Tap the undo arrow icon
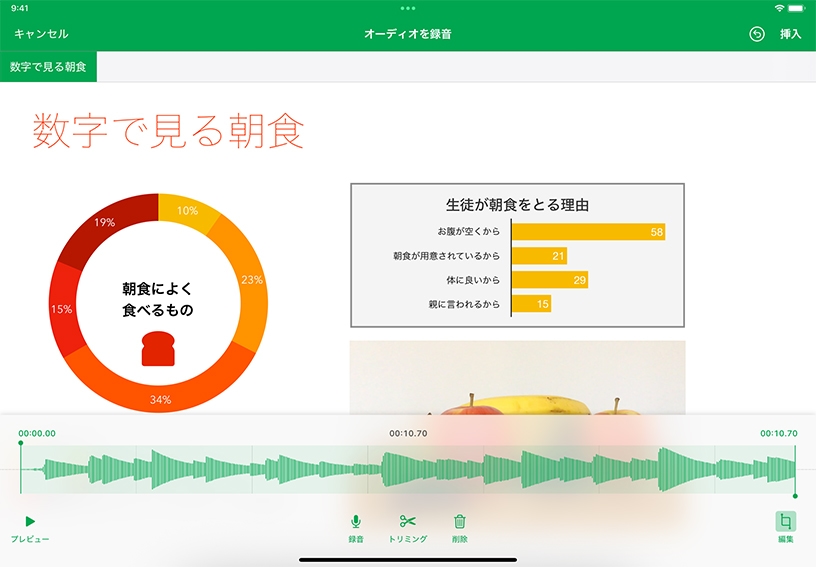The width and height of the screenshot is (816, 567). click(757, 34)
